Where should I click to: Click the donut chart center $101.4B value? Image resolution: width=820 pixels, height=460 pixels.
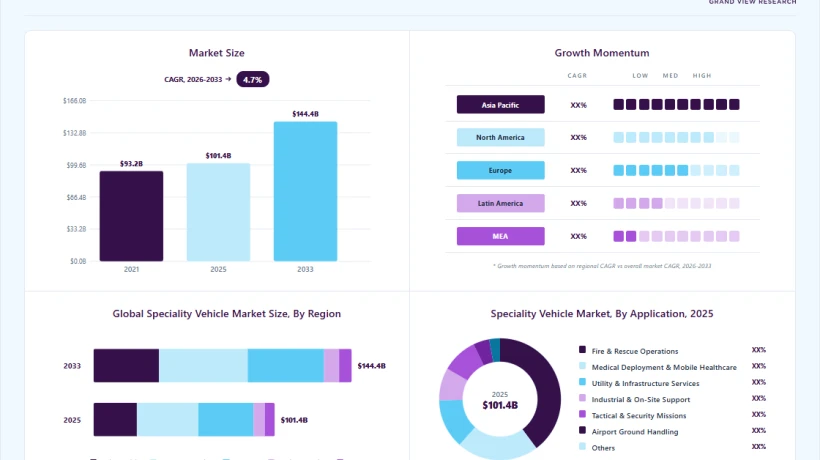[x=500, y=405]
